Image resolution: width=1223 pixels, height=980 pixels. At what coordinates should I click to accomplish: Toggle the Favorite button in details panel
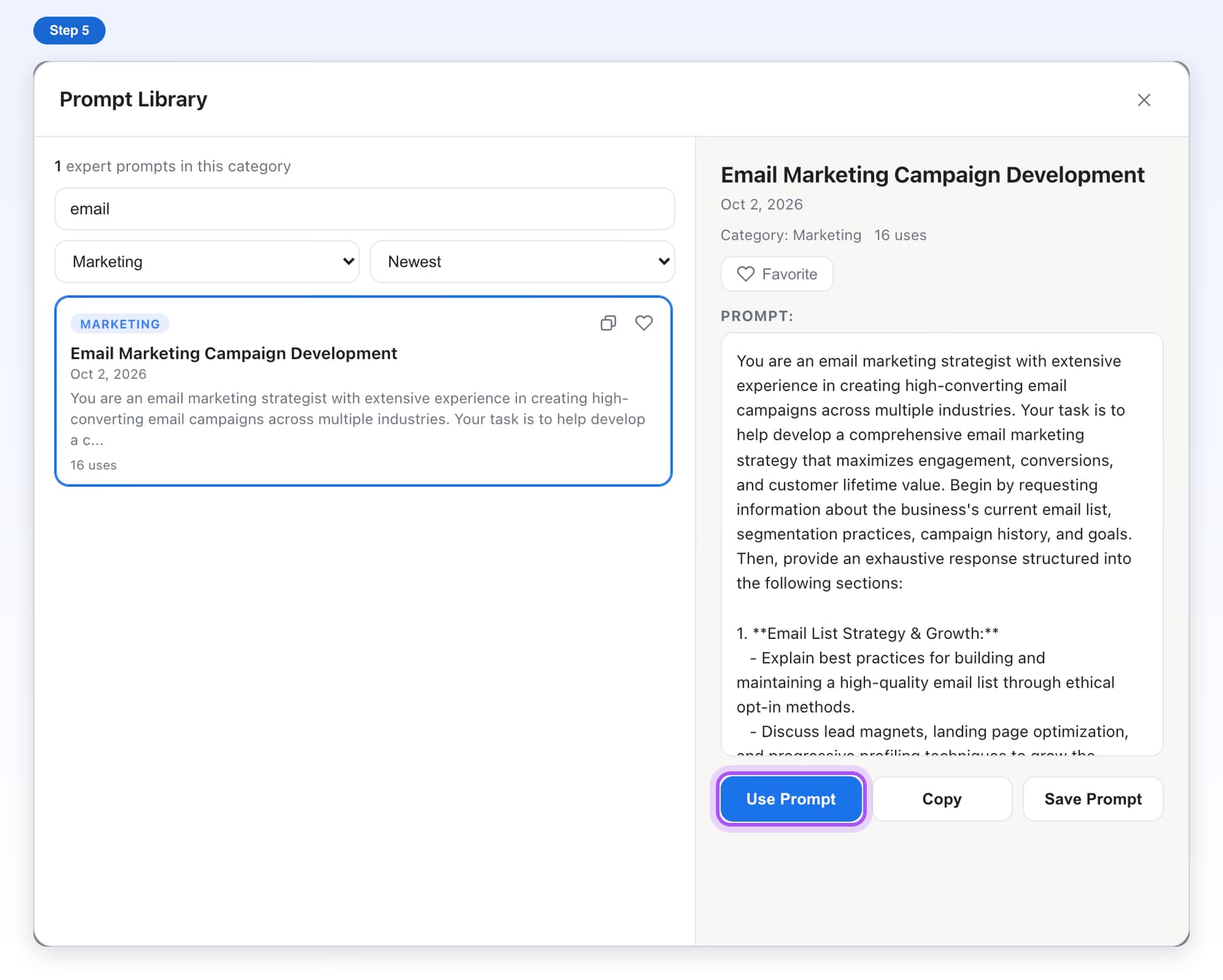pyautogui.click(x=777, y=274)
